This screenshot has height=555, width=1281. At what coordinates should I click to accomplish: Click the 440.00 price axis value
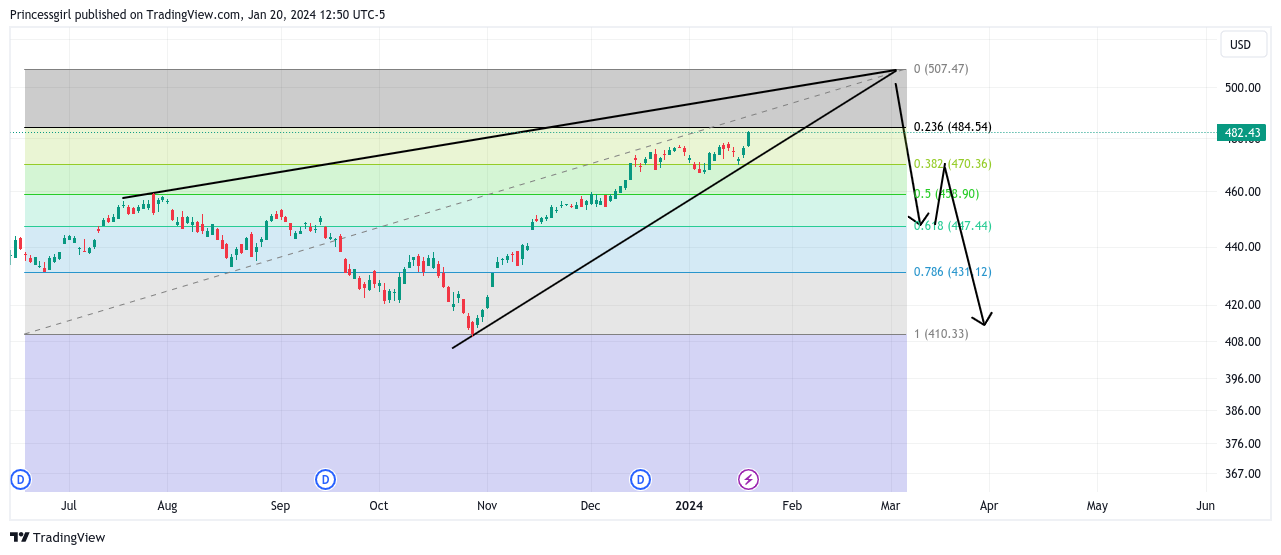[1241, 247]
